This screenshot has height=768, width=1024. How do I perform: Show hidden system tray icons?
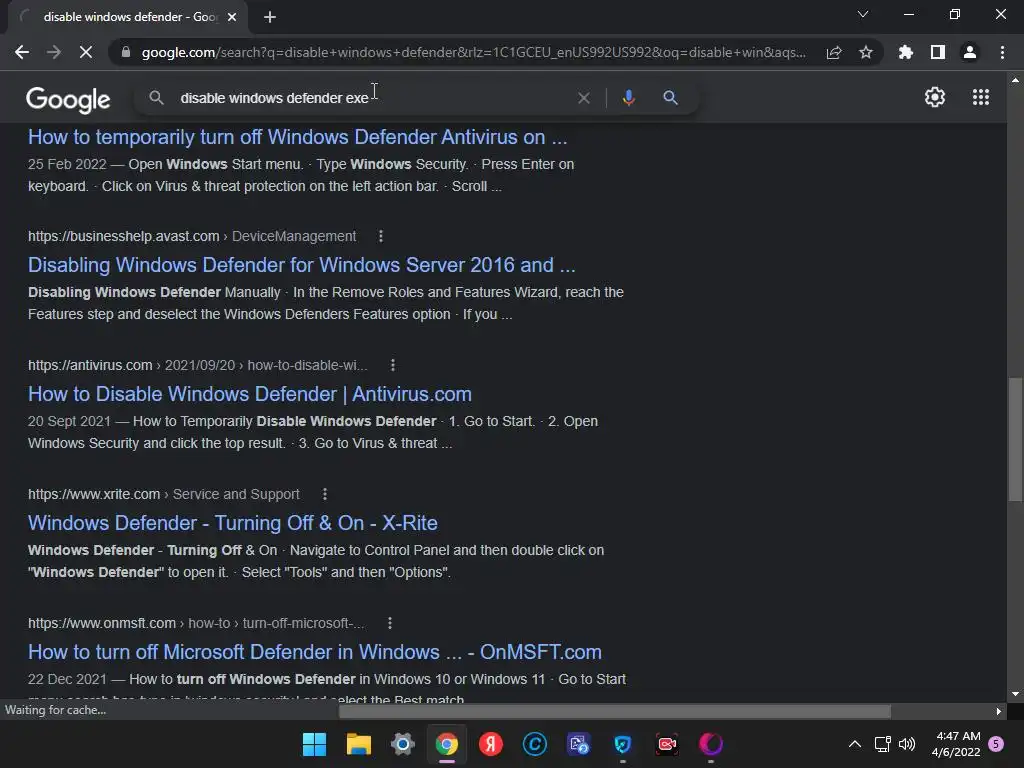click(x=854, y=744)
